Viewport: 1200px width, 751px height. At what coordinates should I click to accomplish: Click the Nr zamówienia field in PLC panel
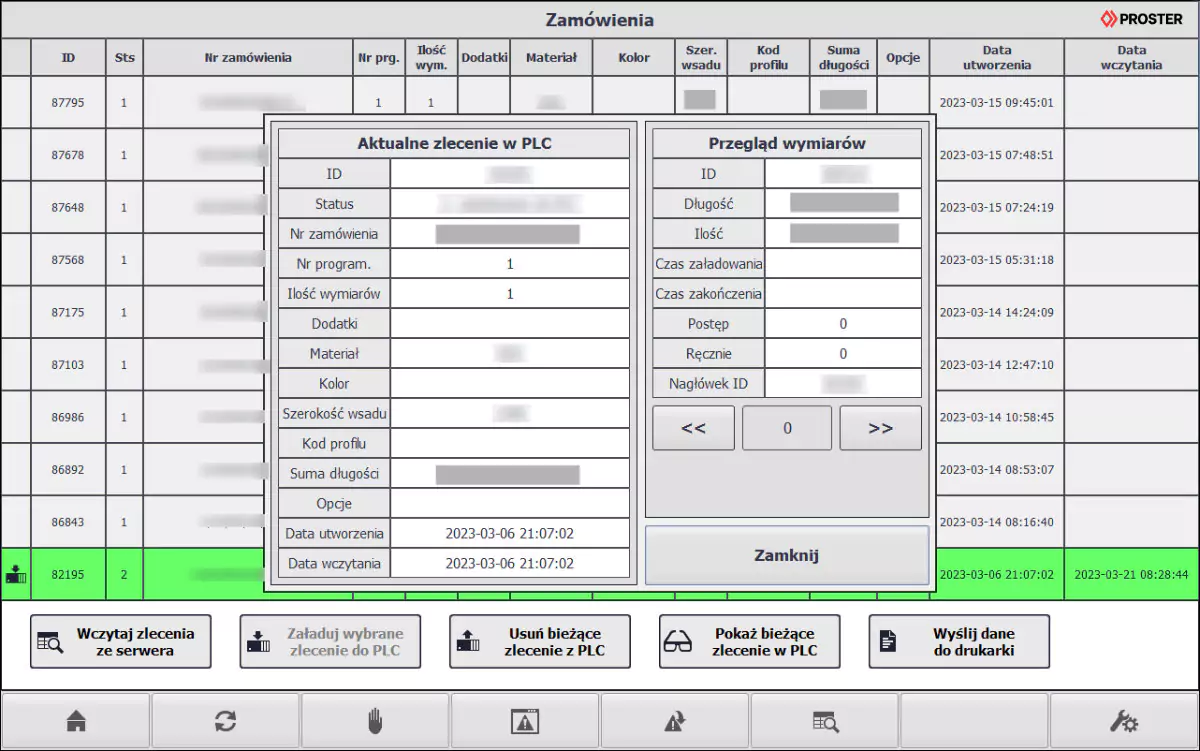pyautogui.click(x=510, y=233)
